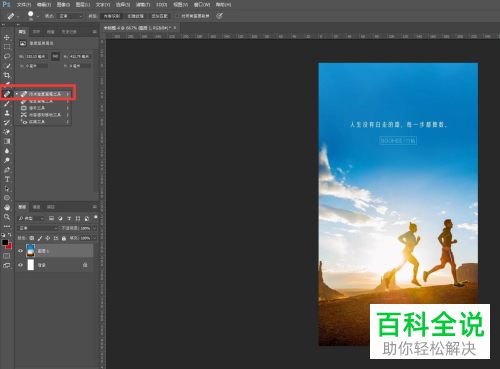
Task: Open the layer opacity slider arrow
Action: tap(94, 228)
